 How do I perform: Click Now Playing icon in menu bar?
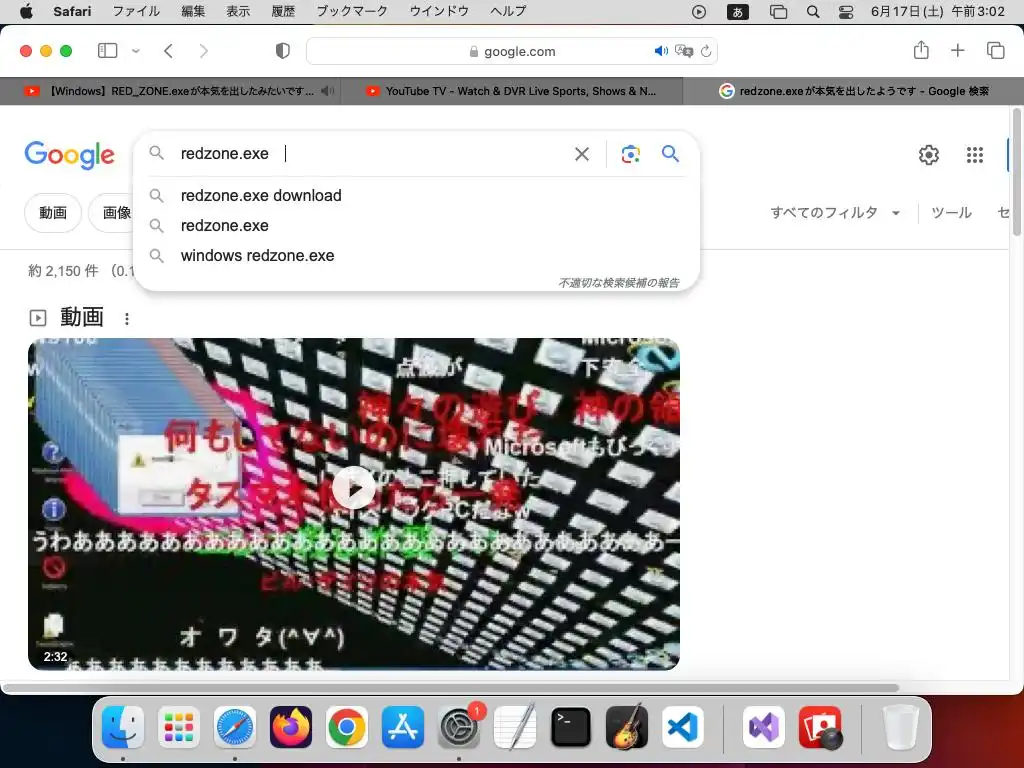(699, 12)
